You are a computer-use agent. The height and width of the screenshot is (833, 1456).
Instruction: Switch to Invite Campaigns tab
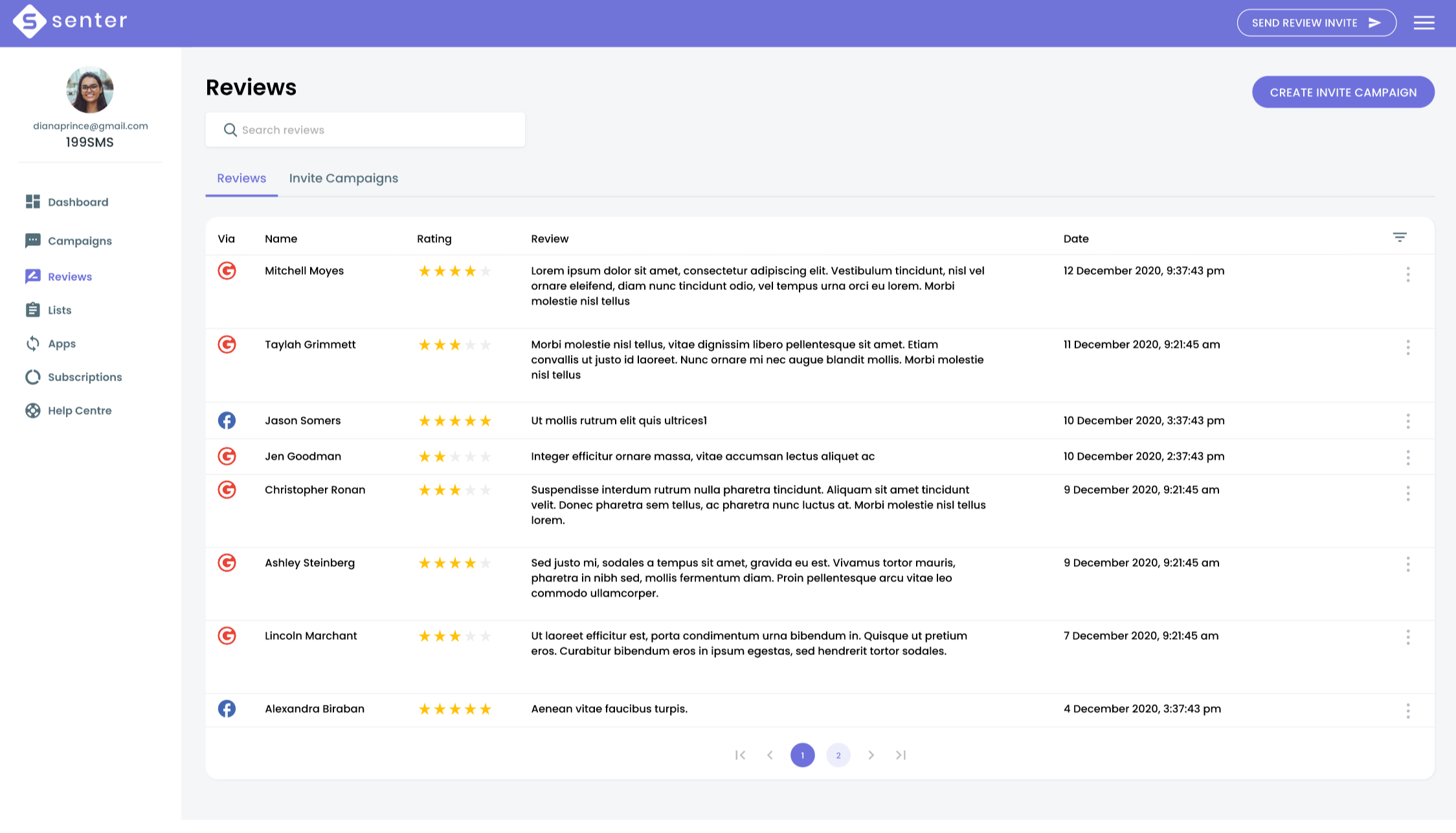343,179
